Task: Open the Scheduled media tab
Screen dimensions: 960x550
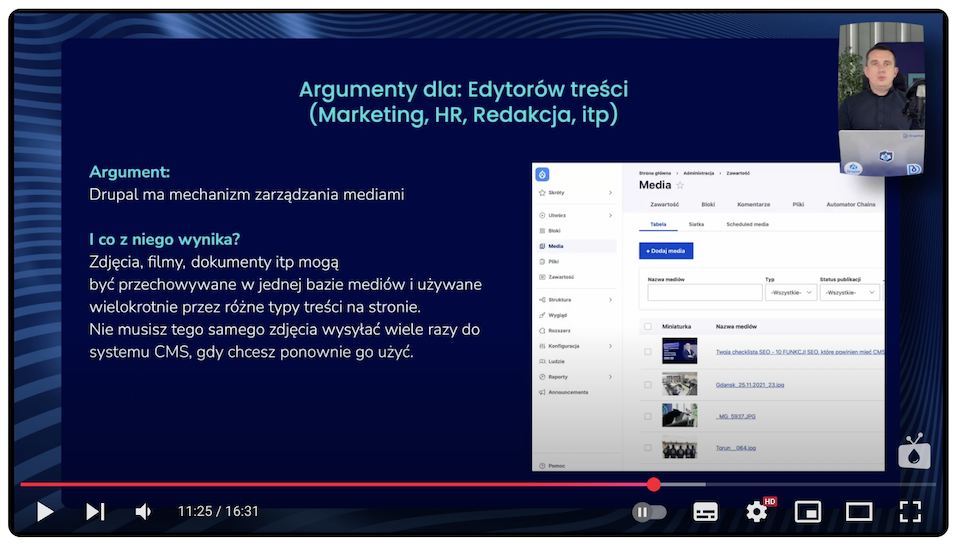Action: pyautogui.click(x=748, y=225)
